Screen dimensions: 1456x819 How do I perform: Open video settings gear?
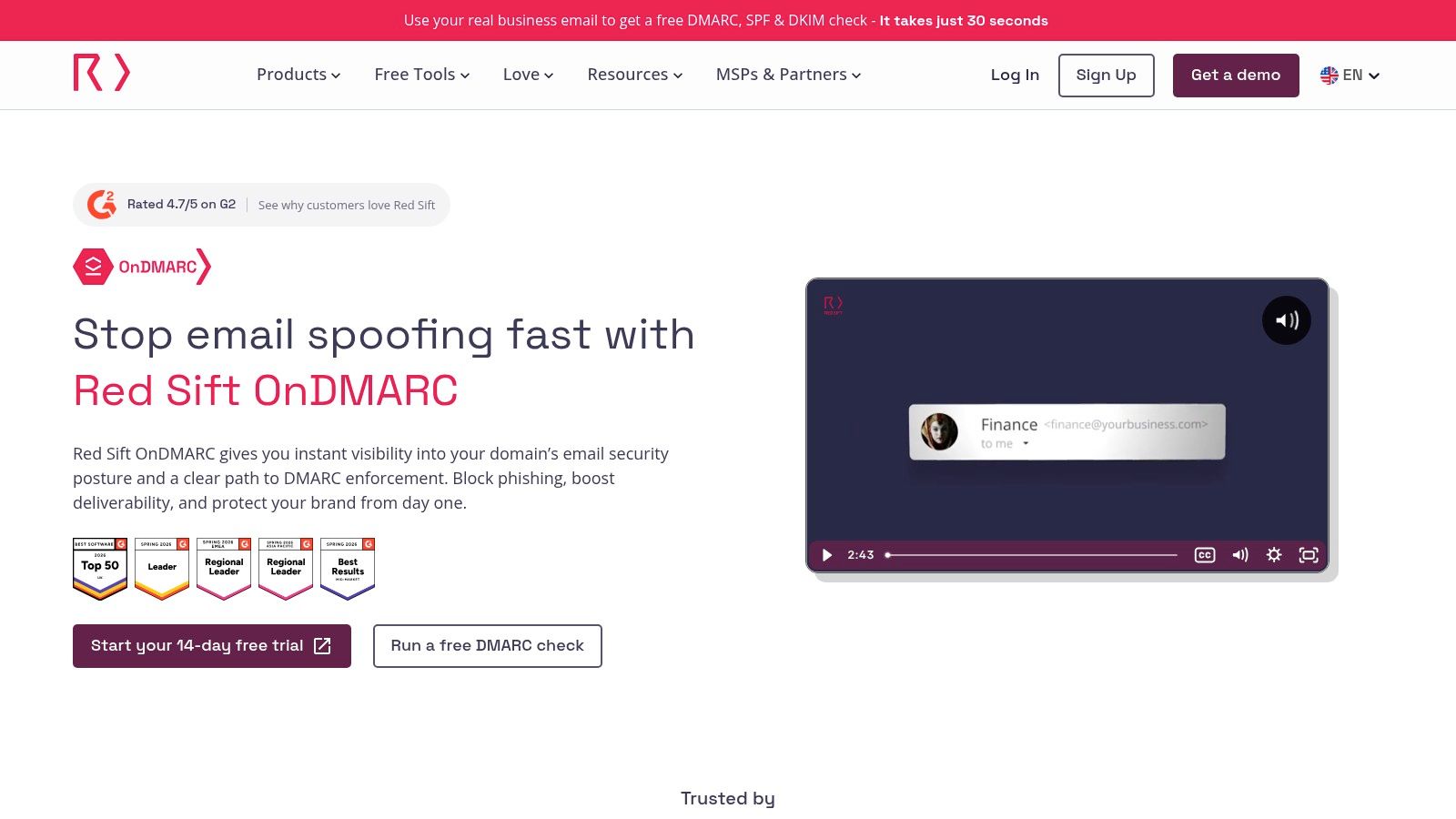(1273, 554)
